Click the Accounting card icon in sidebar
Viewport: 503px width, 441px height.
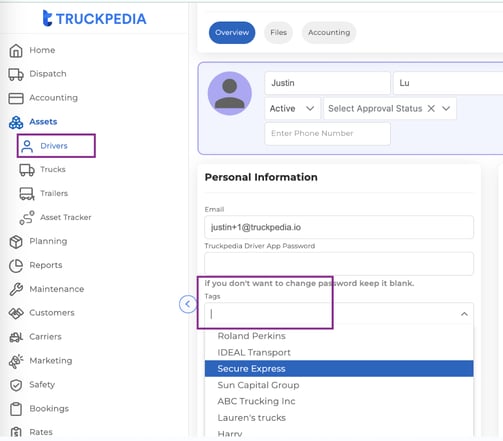pyautogui.click(x=16, y=98)
